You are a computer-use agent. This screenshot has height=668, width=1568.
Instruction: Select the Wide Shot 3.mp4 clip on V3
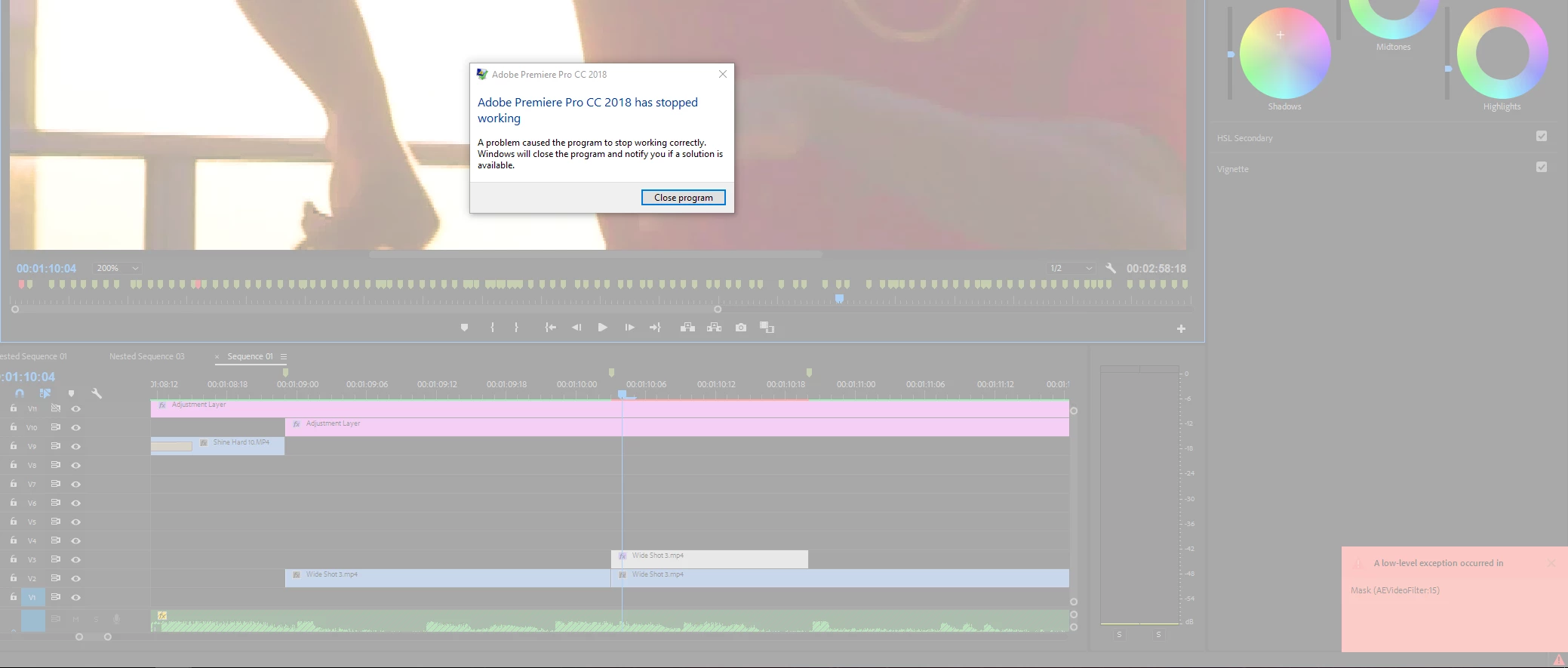click(x=709, y=559)
